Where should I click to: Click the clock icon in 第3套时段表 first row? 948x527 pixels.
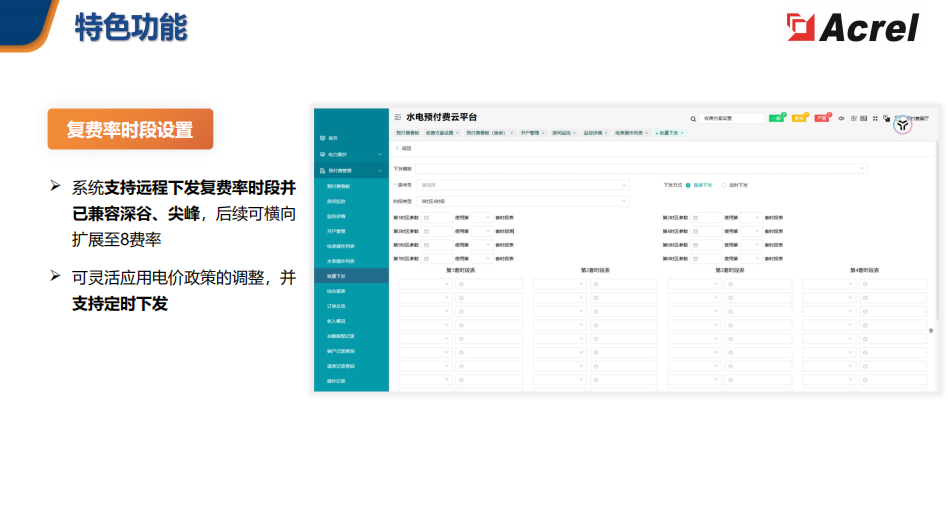730,284
